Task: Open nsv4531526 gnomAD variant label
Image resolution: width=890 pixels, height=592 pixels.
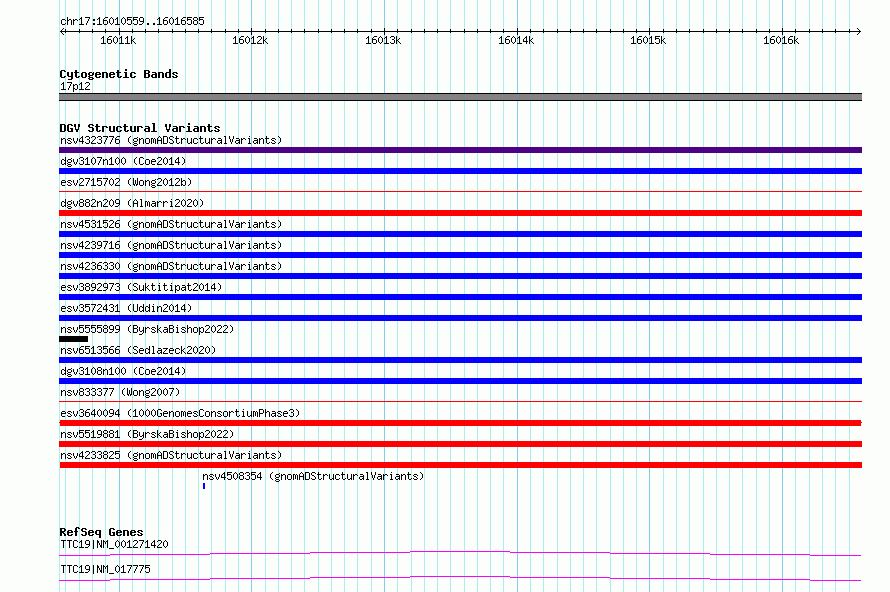Action: pos(171,224)
